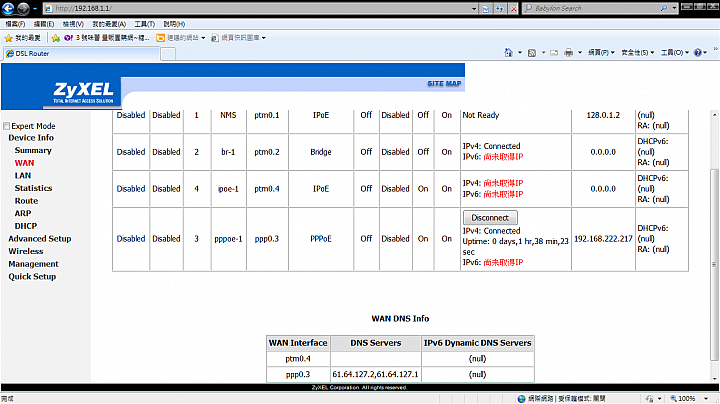Click the Read Mail envelope icon
The width and height of the screenshot is (720, 404).
(x=554, y=53)
